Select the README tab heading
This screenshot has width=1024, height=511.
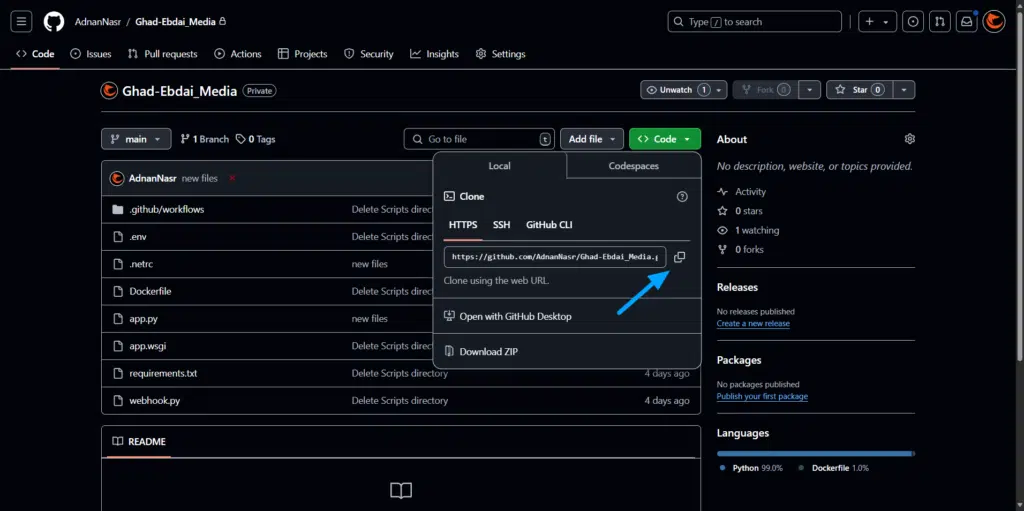(x=139, y=441)
